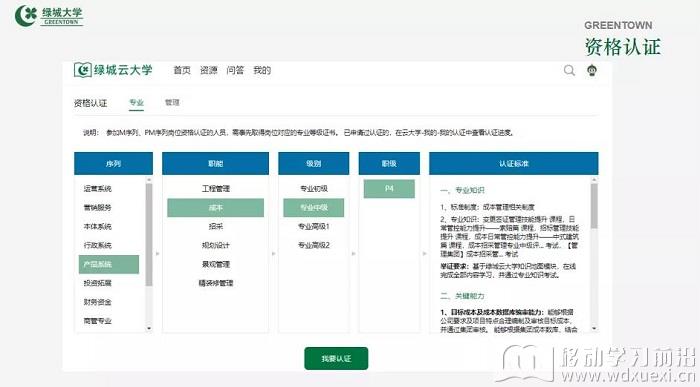Click the 序列 list scroll-down arrow

(x=149, y=329)
